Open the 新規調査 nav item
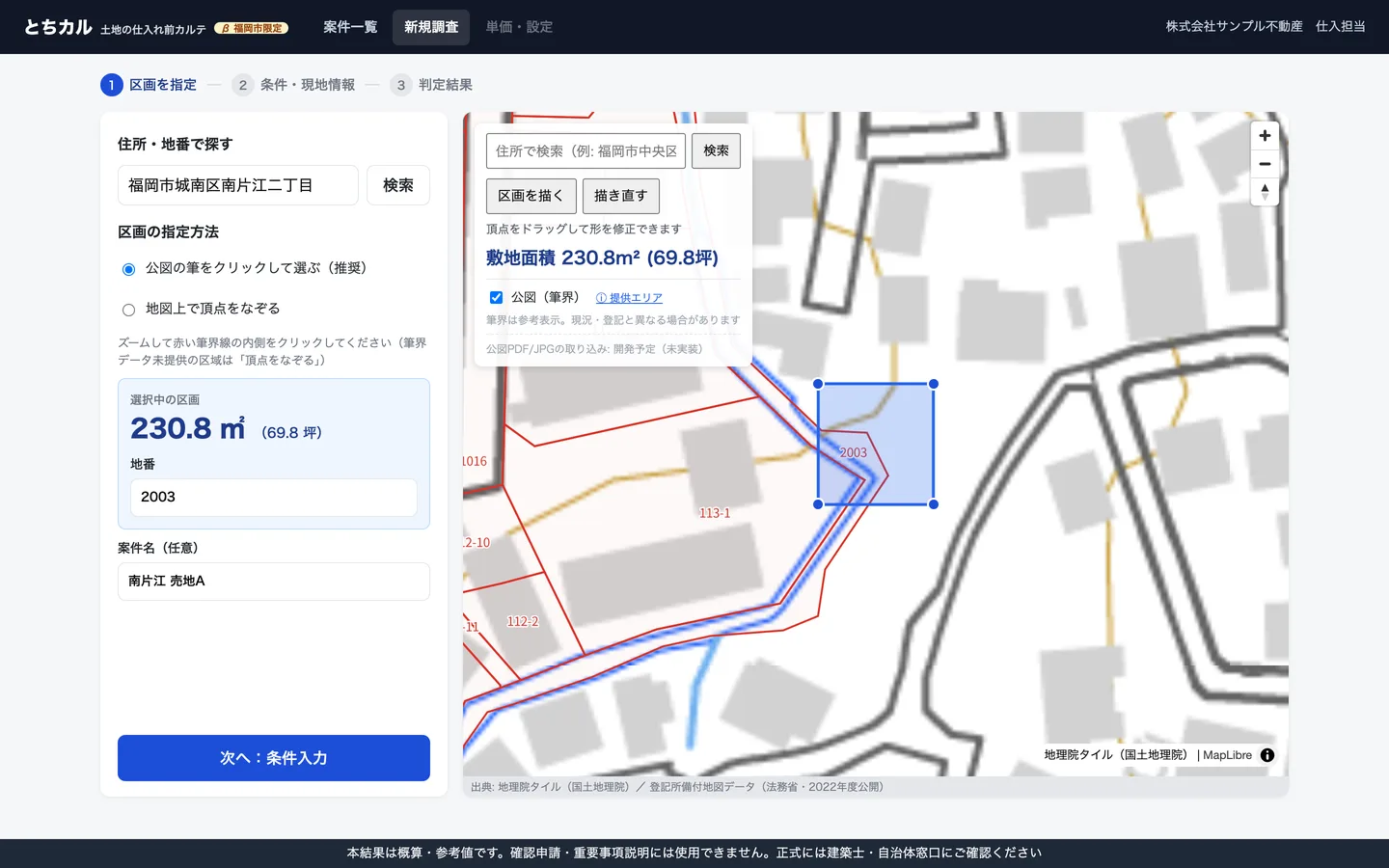Image resolution: width=1389 pixels, height=868 pixels. [431, 27]
